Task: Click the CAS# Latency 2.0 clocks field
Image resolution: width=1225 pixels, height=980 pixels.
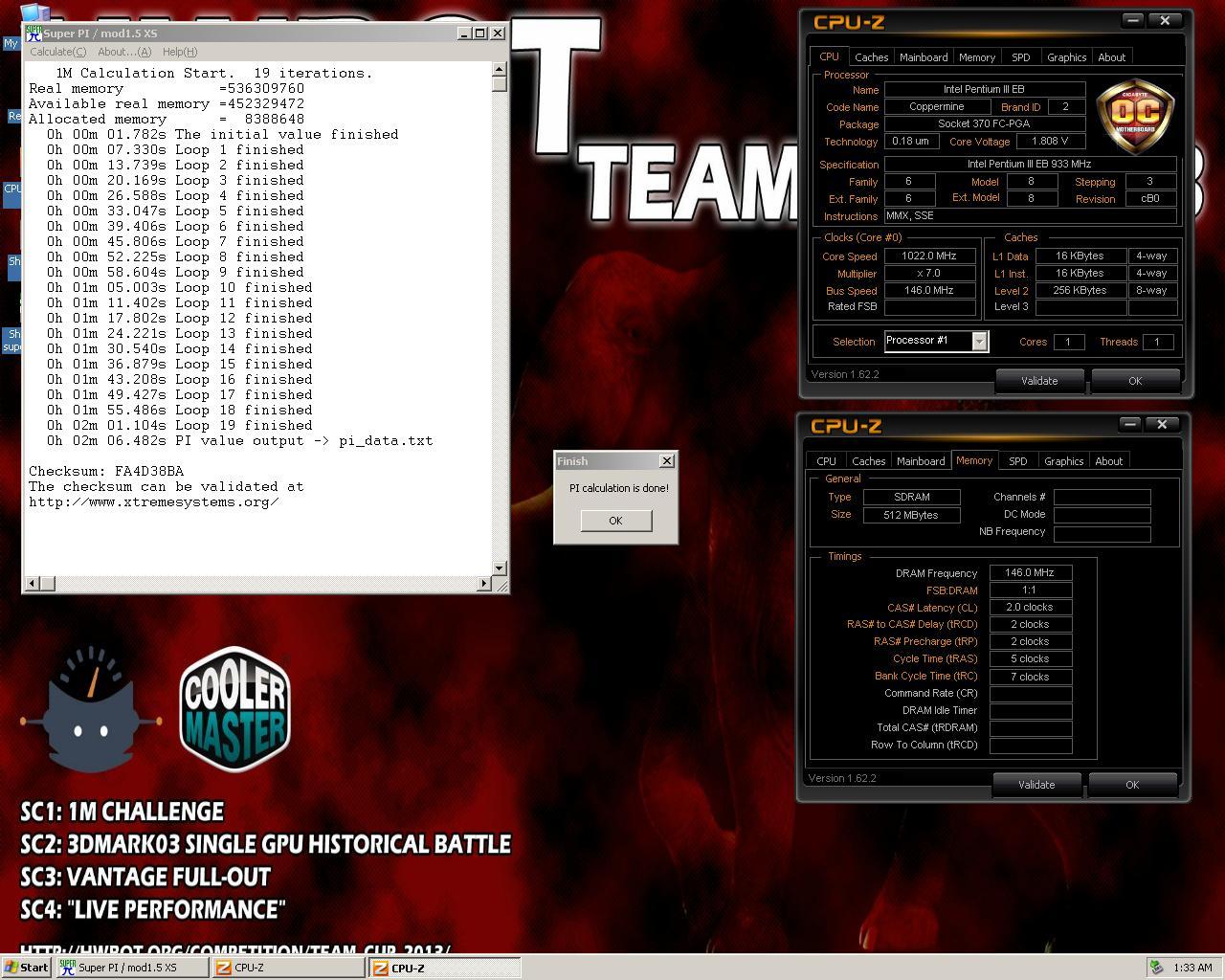Action: 1030,608
